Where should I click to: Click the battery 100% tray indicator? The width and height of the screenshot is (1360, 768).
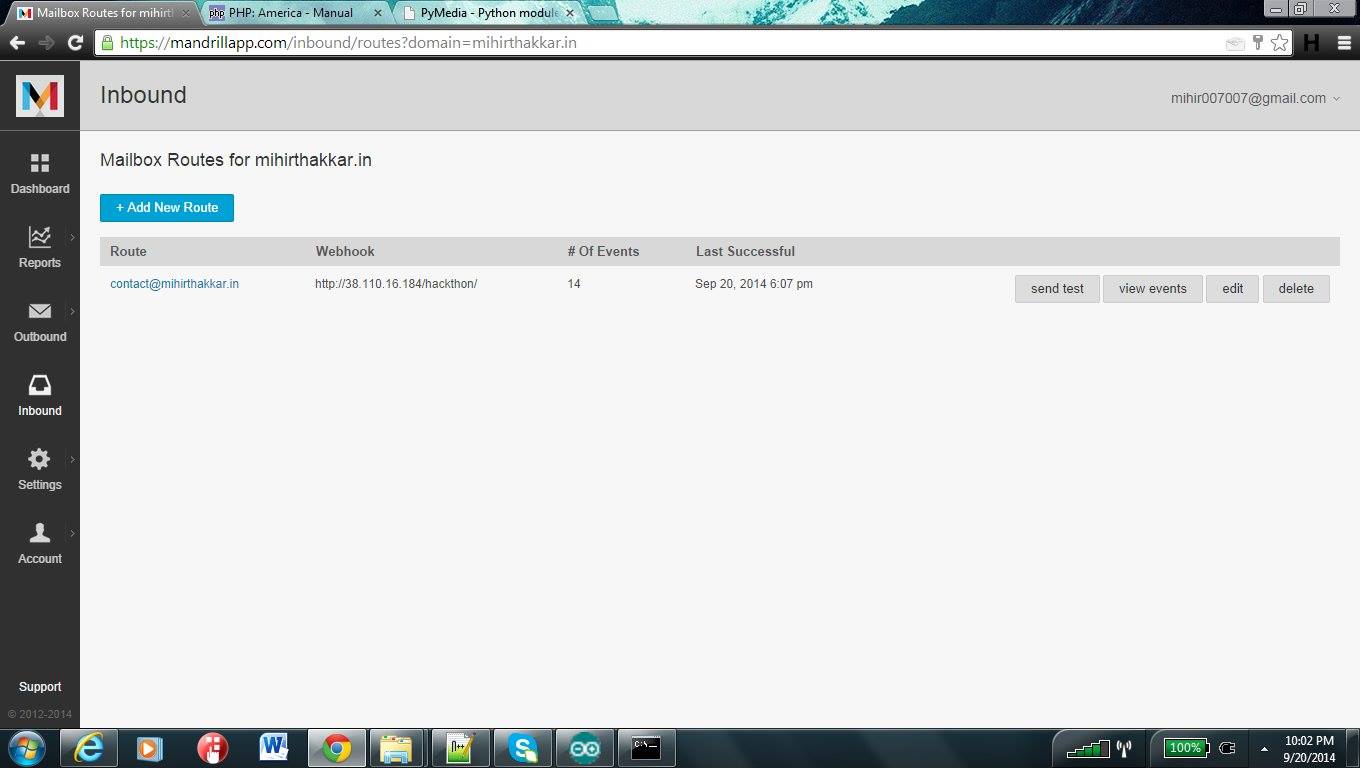1186,748
